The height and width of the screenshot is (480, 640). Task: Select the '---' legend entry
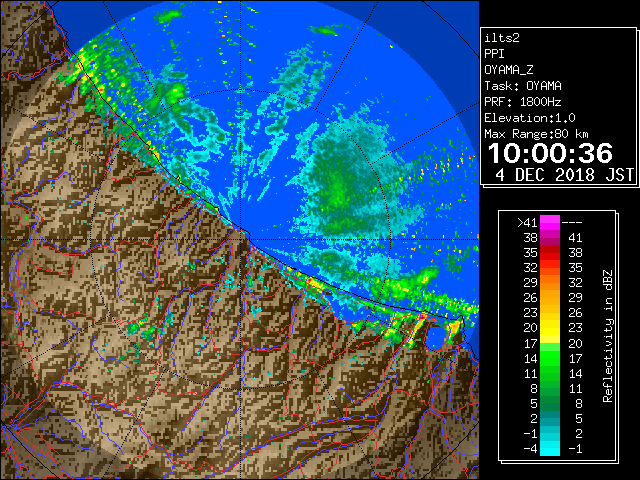pos(572,222)
